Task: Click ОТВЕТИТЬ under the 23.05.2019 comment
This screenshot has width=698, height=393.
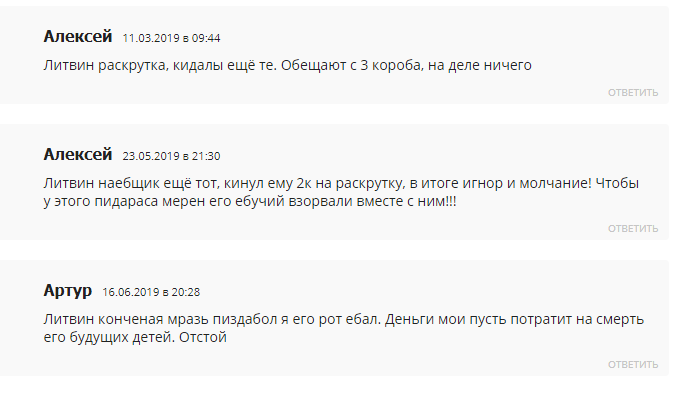Action: pos(633,228)
